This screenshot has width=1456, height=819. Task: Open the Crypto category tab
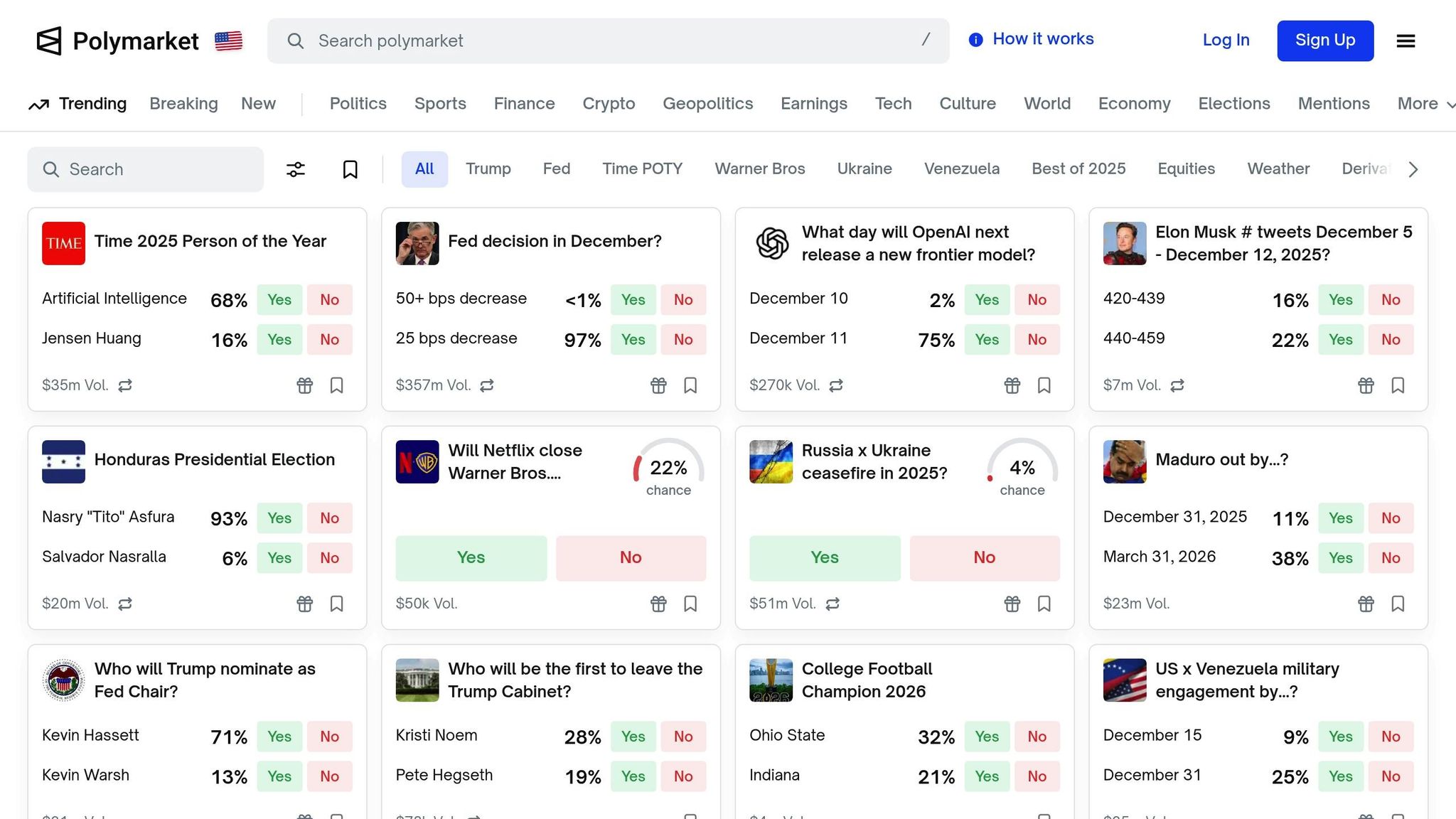coord(609,104)
